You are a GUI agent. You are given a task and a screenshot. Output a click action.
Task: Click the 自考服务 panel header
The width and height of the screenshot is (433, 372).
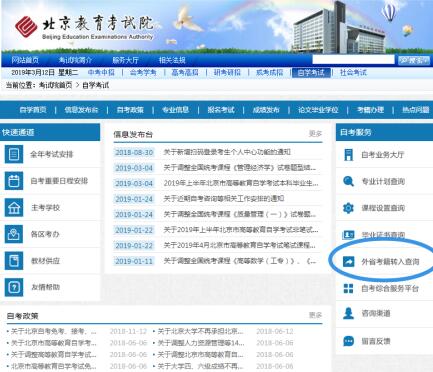384,132
